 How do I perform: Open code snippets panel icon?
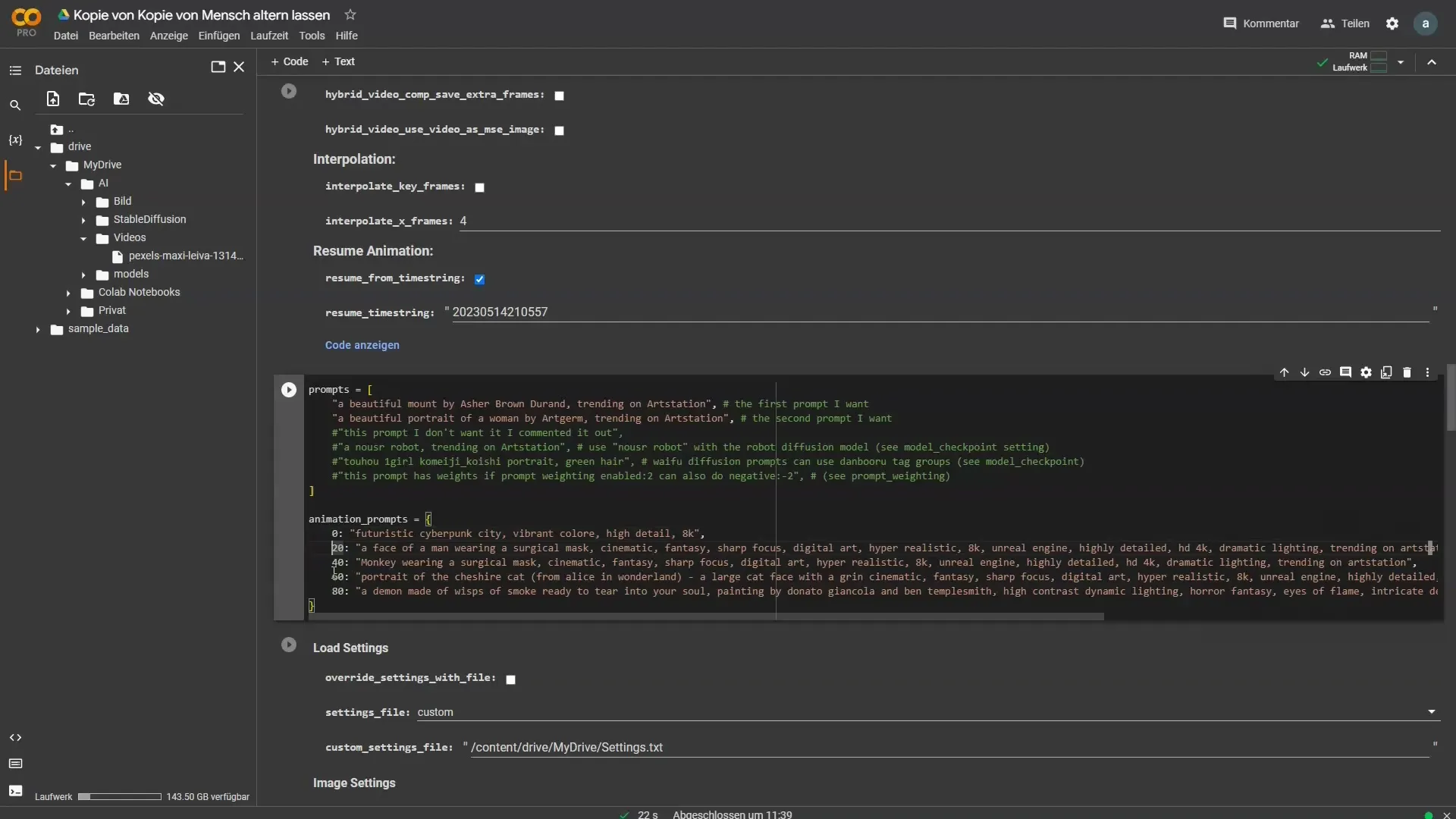click(x=15, y=738)
